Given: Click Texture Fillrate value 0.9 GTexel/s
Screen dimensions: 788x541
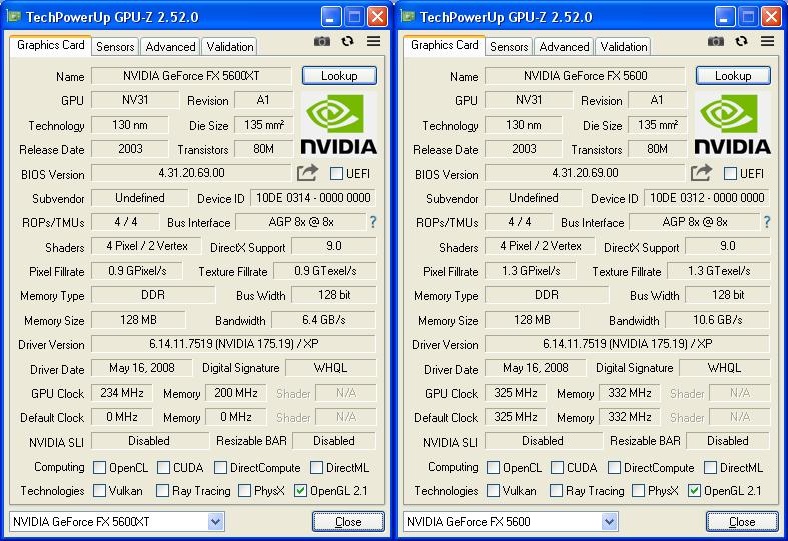Looking at the screenshot, I should pos(325,271).
